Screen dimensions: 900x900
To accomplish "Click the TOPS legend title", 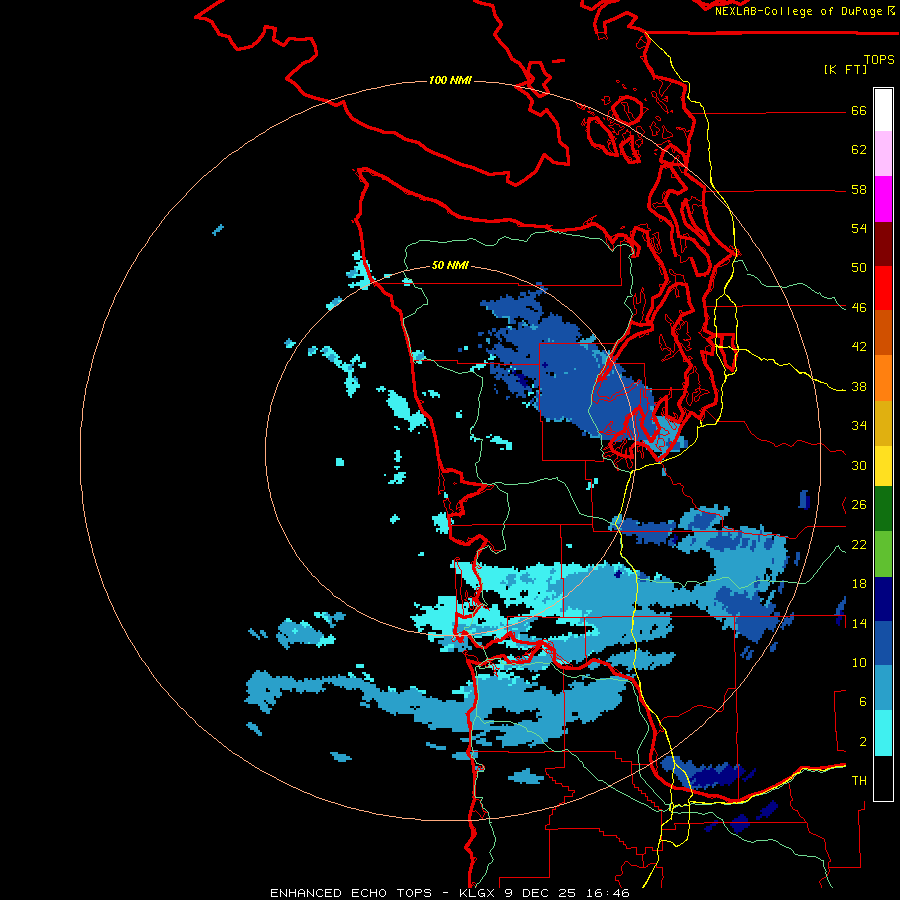I will [x=879, y=59].
